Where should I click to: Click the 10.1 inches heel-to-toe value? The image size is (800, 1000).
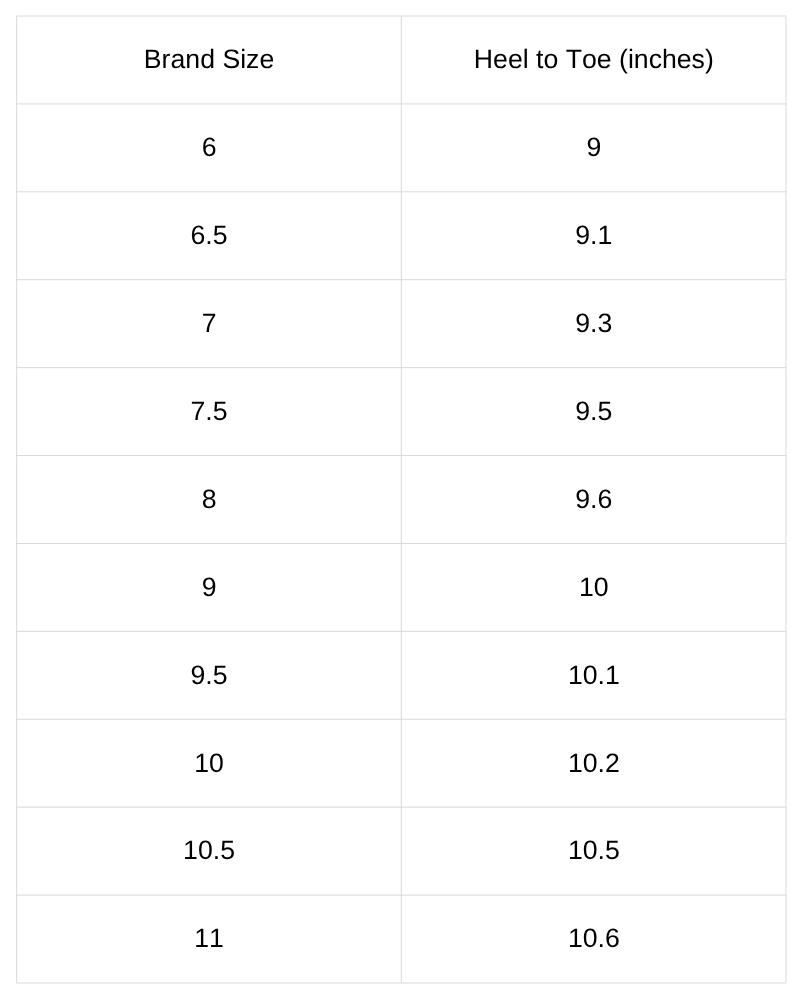[593, 675]
